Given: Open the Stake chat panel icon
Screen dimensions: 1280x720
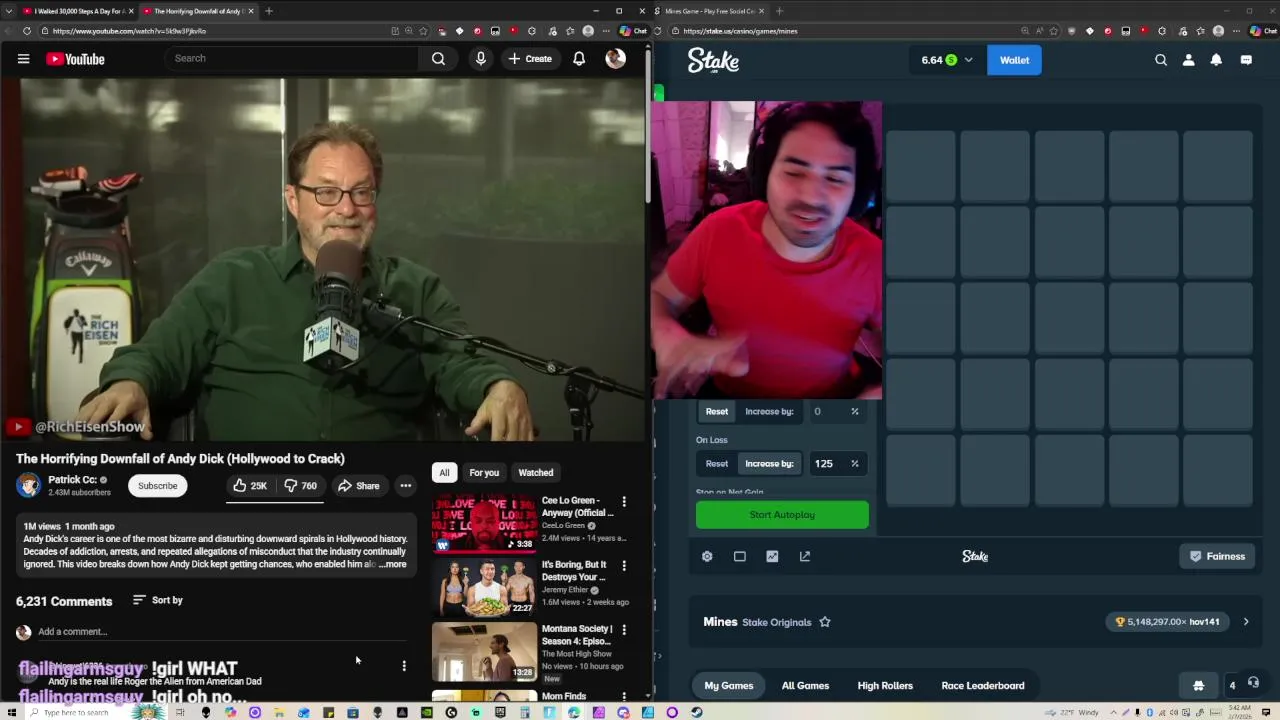Looking at the screenshot, I should pos(1246,60).
